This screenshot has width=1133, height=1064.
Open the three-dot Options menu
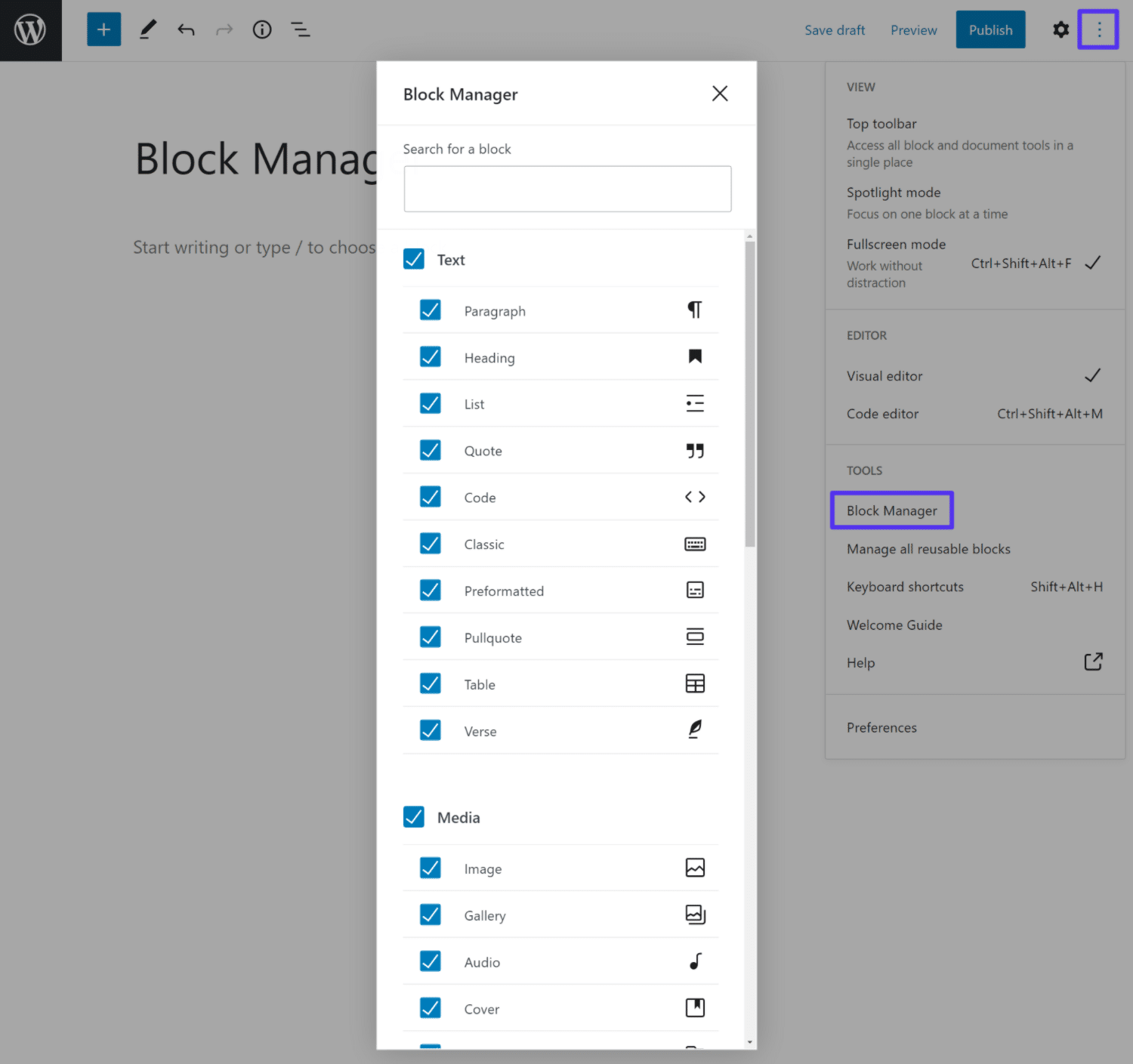(x=1098, y=29)
